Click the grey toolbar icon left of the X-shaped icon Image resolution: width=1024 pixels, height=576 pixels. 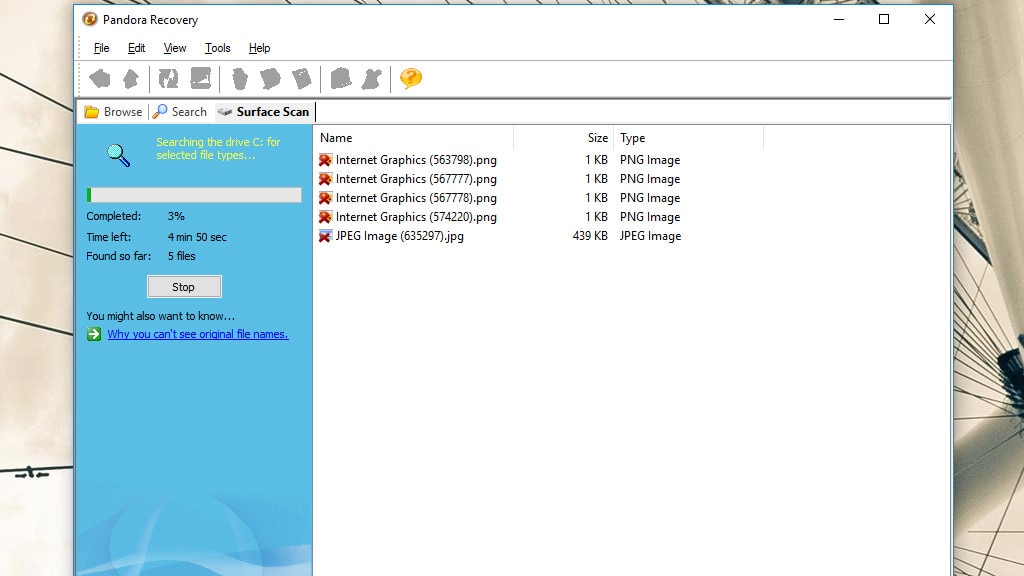[340, 79]
